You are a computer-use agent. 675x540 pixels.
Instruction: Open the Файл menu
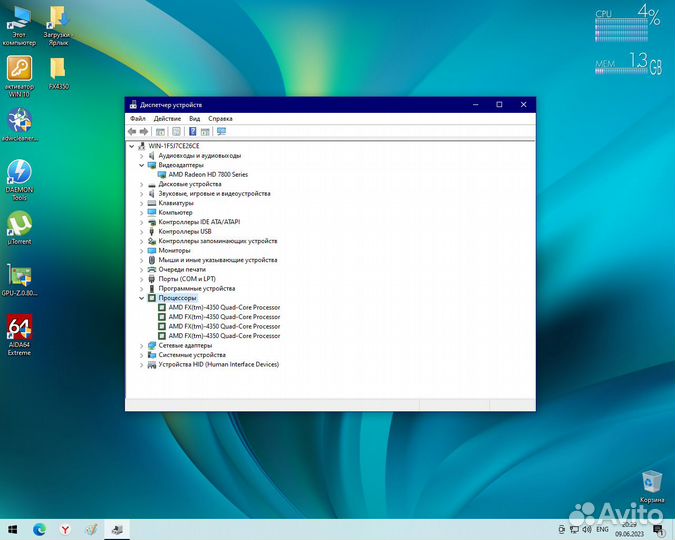coord(138,118)
